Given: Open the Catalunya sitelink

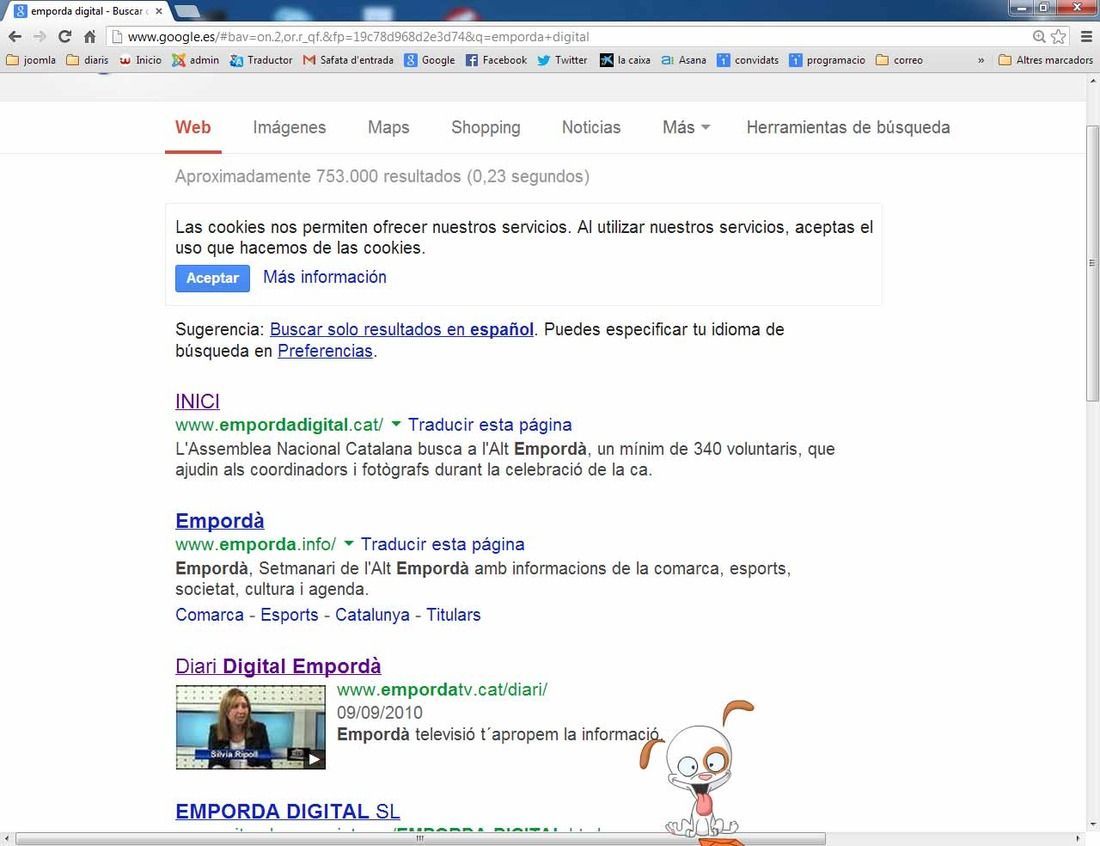Looking at the screenshot, I should tap(372, 615).
